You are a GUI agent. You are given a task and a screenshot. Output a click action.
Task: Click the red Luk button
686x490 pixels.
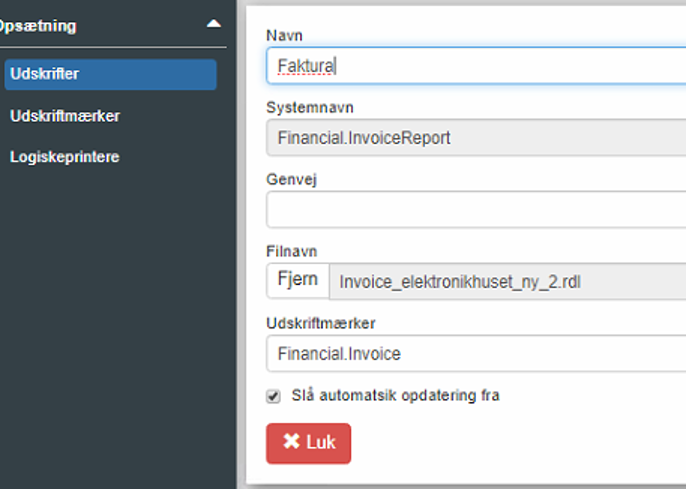tap(308, 442)
